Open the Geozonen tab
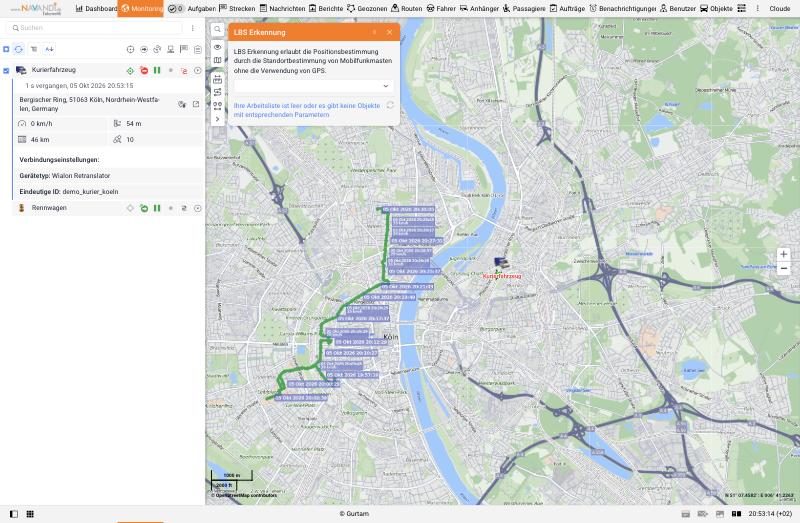The width and height of the screenshot is (800, 523). [367, 9]
